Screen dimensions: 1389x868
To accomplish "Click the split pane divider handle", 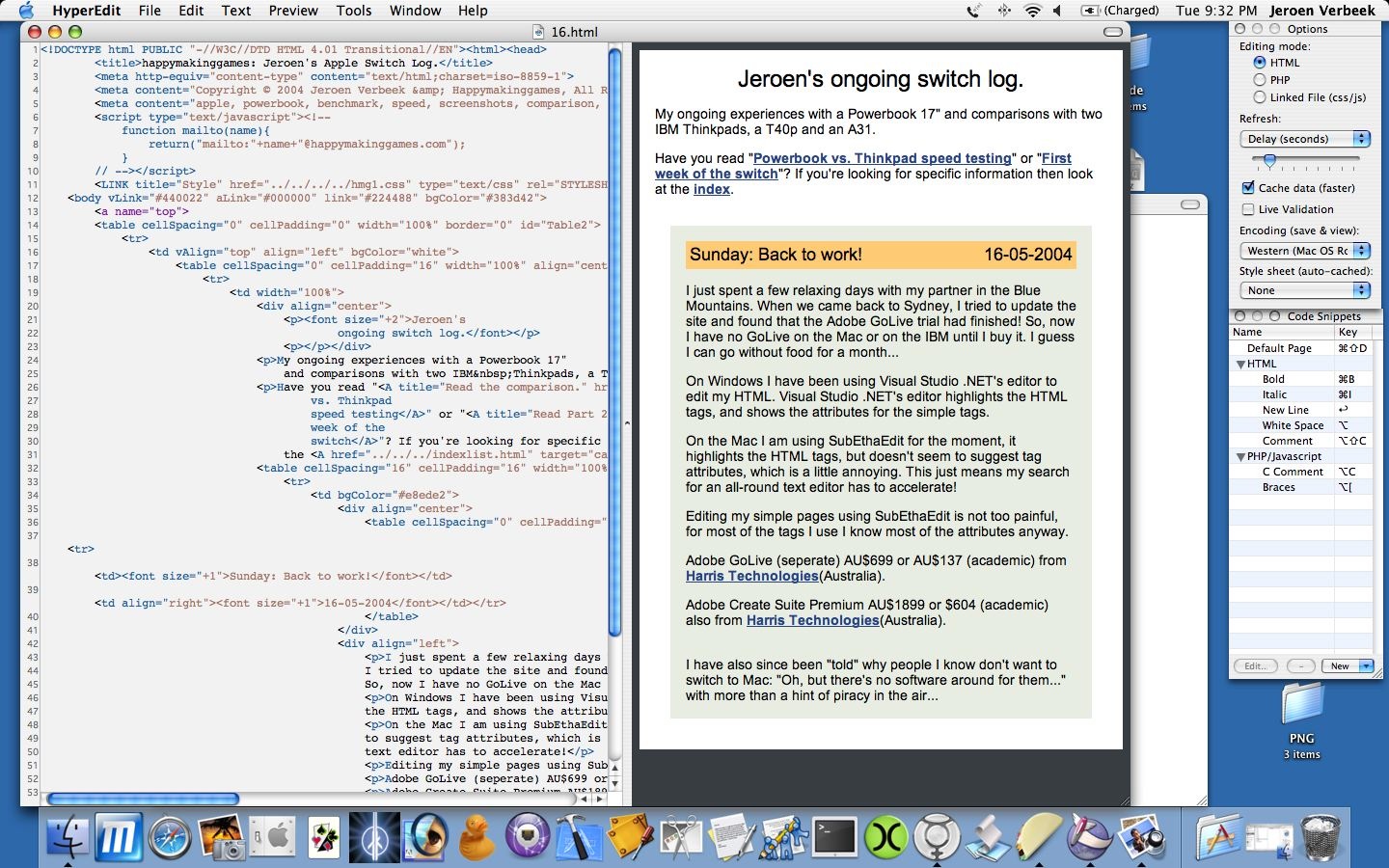I will [x=627, y=422].
